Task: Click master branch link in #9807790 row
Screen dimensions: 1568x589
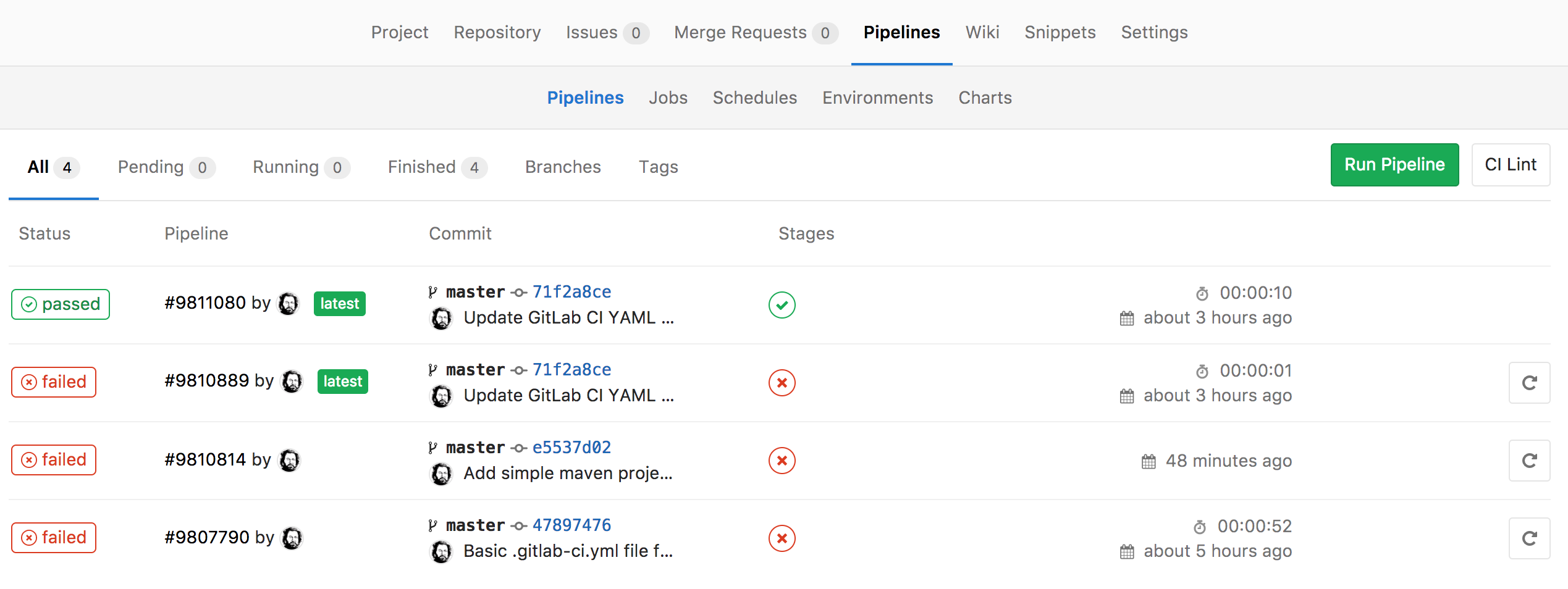Action: tap(475, 525)
